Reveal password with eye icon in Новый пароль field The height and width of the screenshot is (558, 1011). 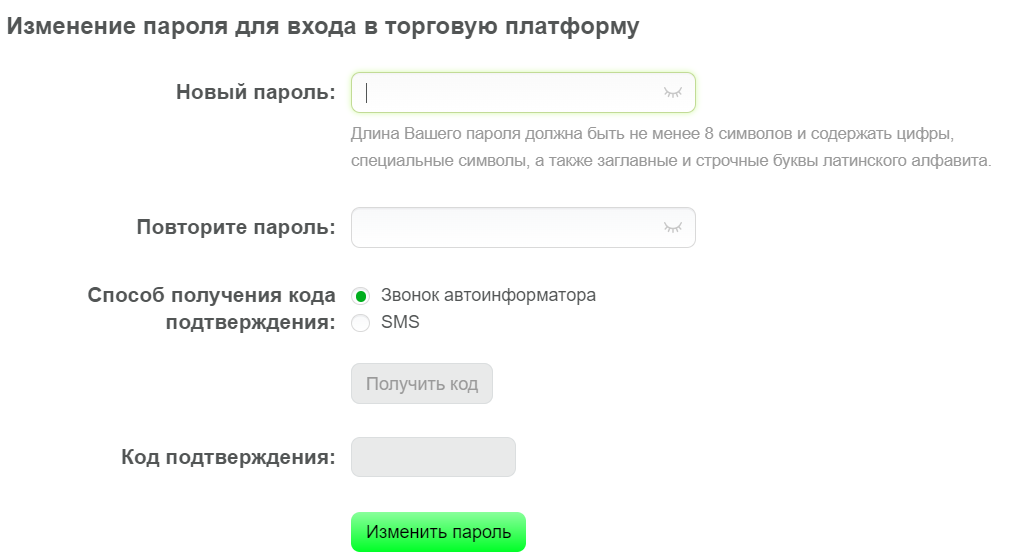672,93
